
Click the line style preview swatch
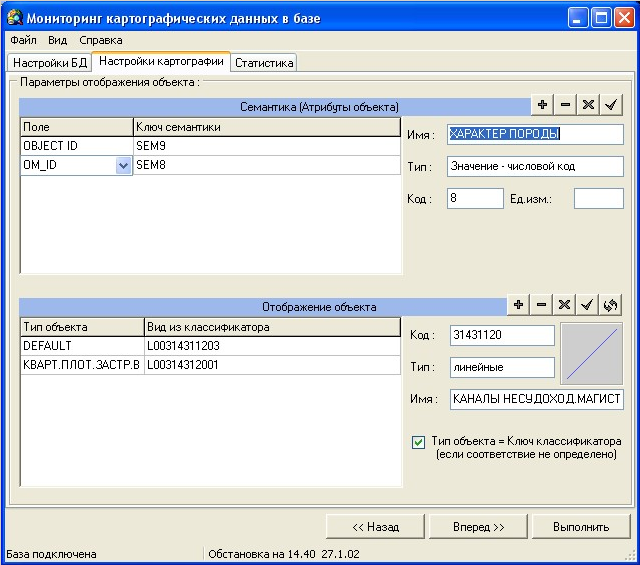[x=591, y=353]
